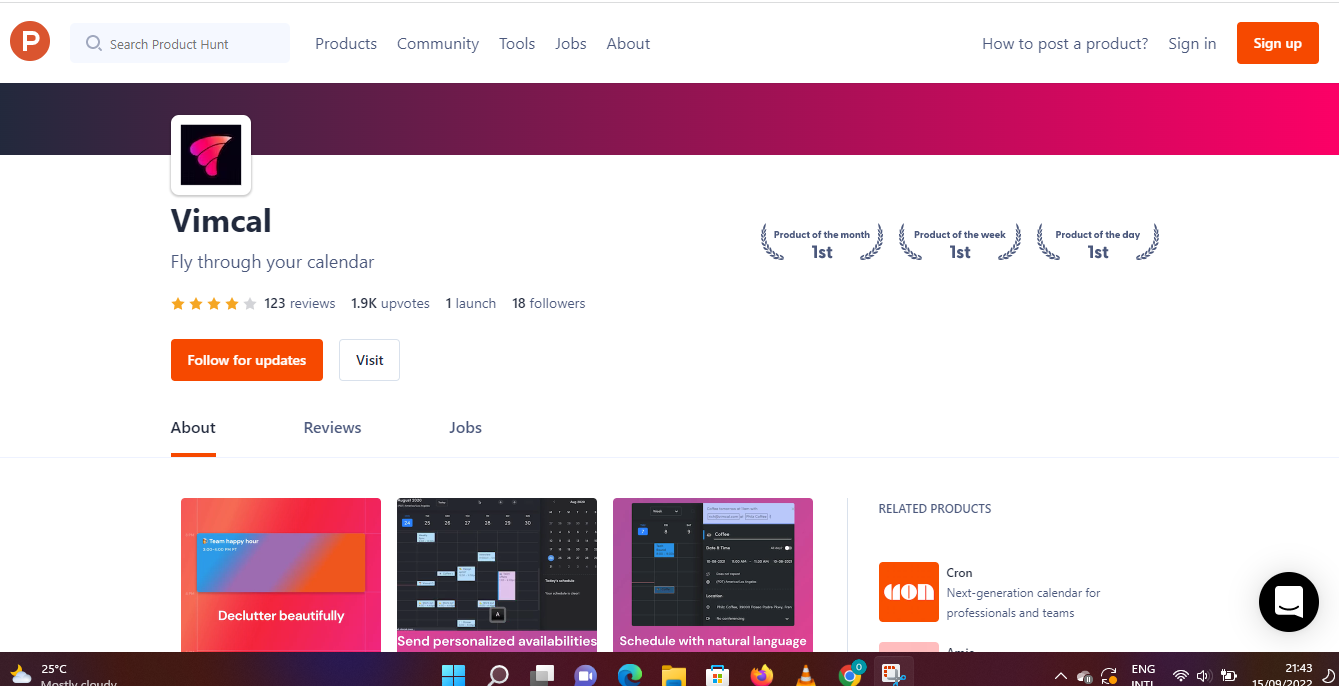The width and height of the screenshot is (1339, 686).
Task: Open the Tools menu
Action: tap(517, 44)
